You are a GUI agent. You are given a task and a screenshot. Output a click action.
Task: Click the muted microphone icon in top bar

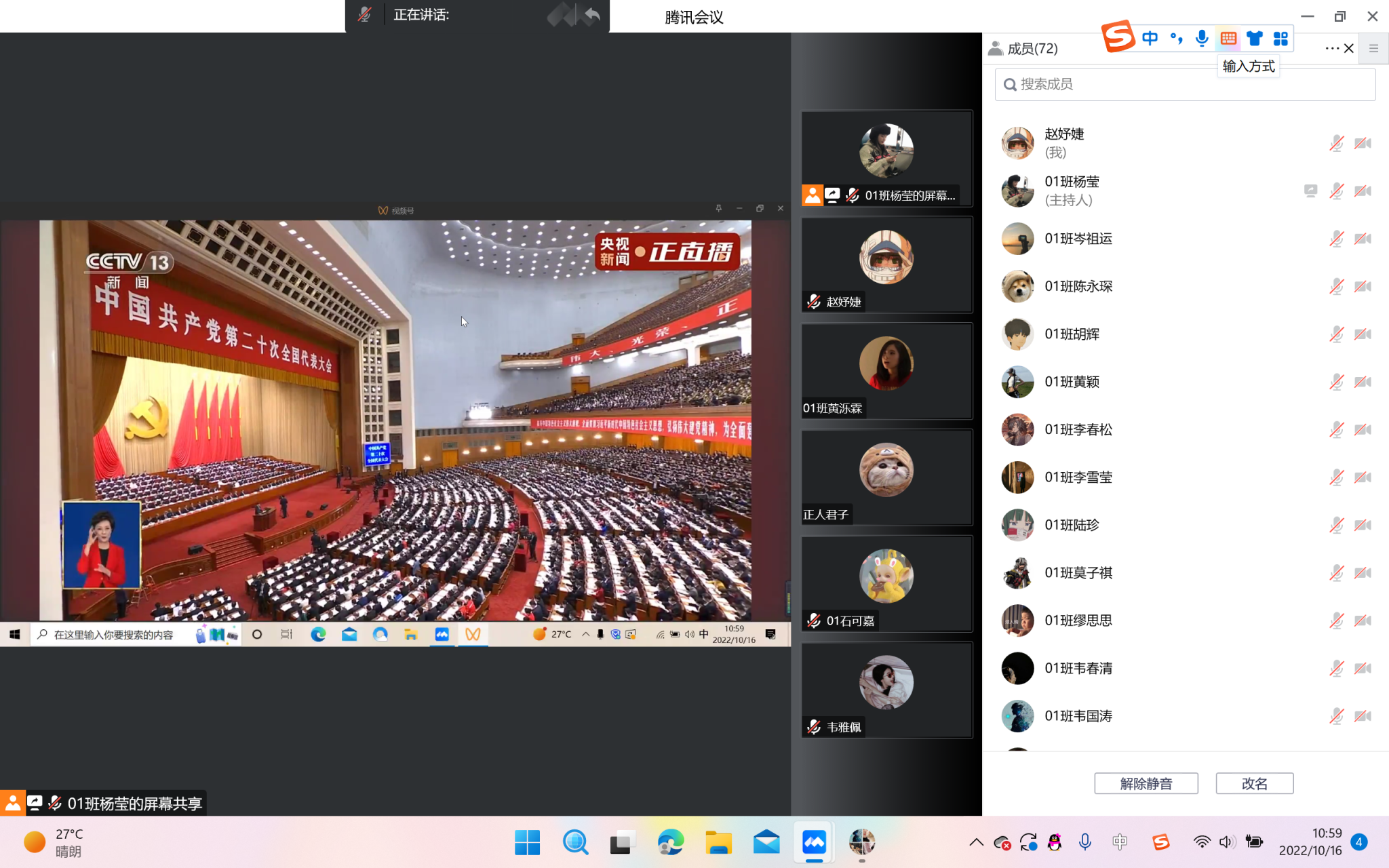[x=365, y=15]
